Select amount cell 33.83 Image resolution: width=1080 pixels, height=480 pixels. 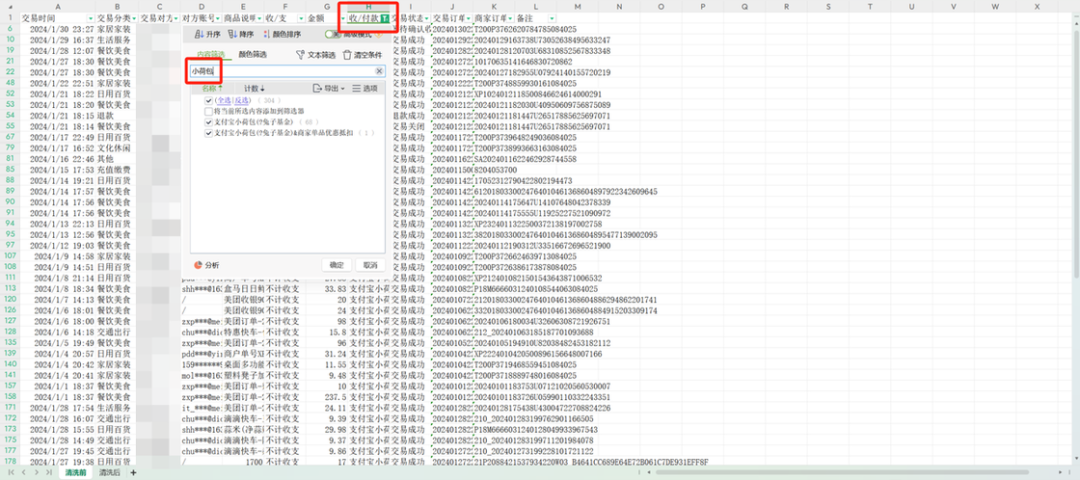pyautogui.click(x=326, y=289)
